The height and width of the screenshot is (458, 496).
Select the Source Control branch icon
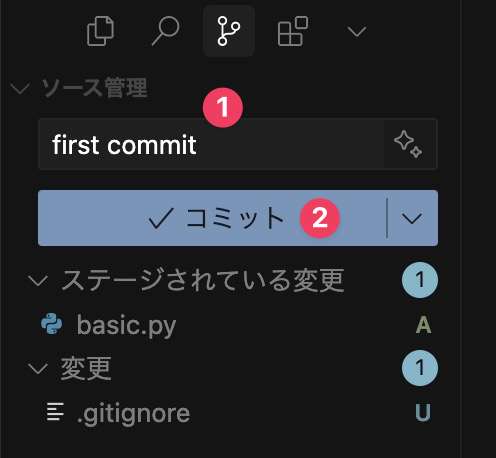coord(229,31)
